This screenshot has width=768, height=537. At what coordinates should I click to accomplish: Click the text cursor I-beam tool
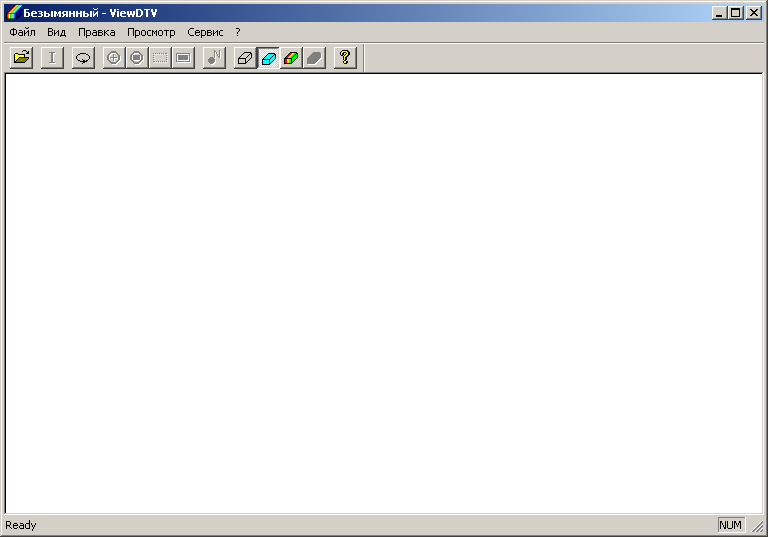point(52,58)
